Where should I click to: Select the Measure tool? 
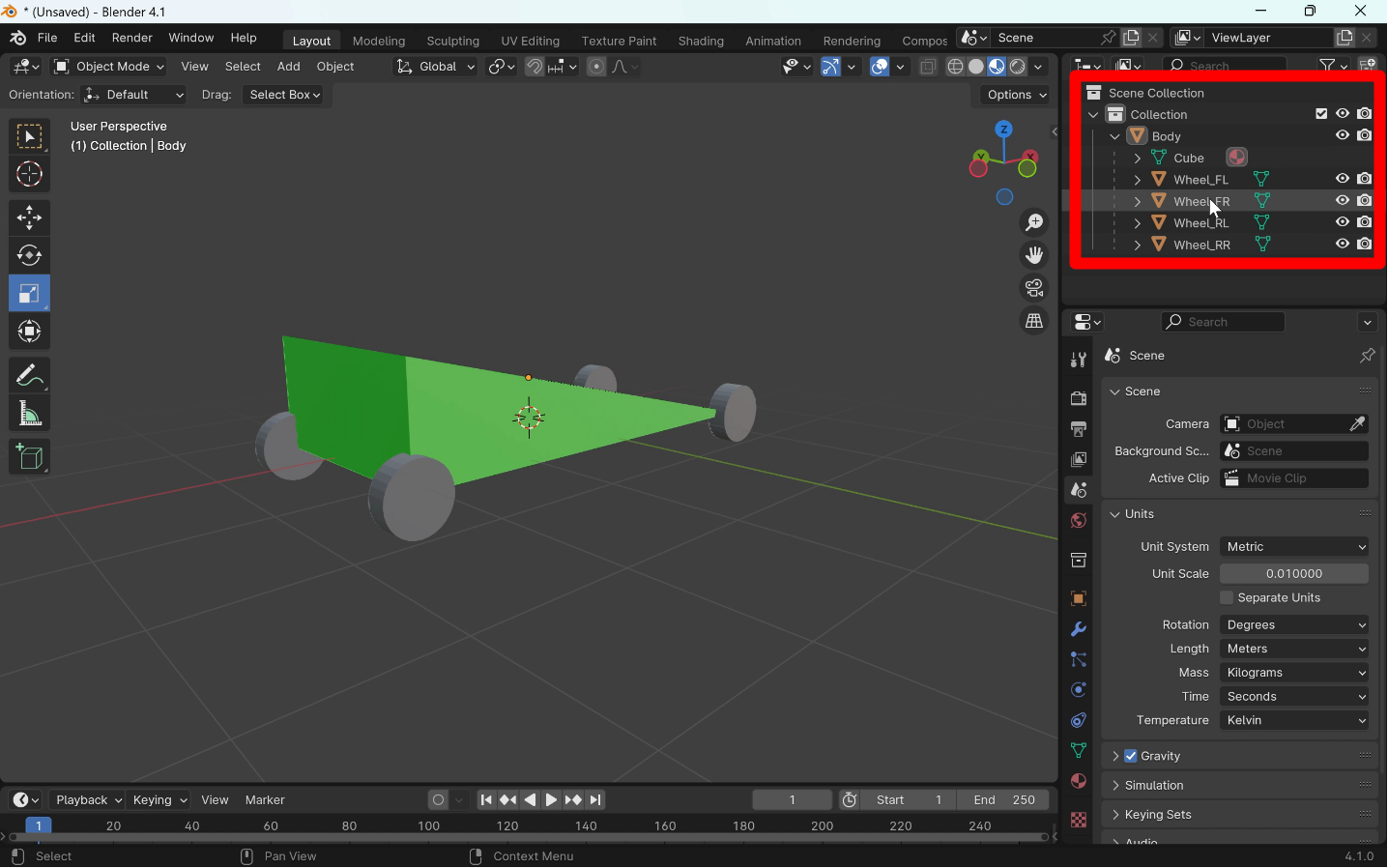(x=29, y=415)
